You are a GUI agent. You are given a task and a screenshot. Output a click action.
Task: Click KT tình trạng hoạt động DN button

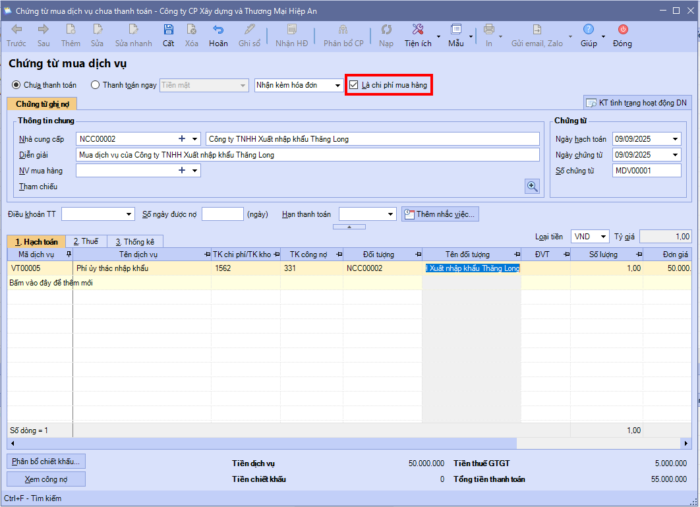coord(637,103)
